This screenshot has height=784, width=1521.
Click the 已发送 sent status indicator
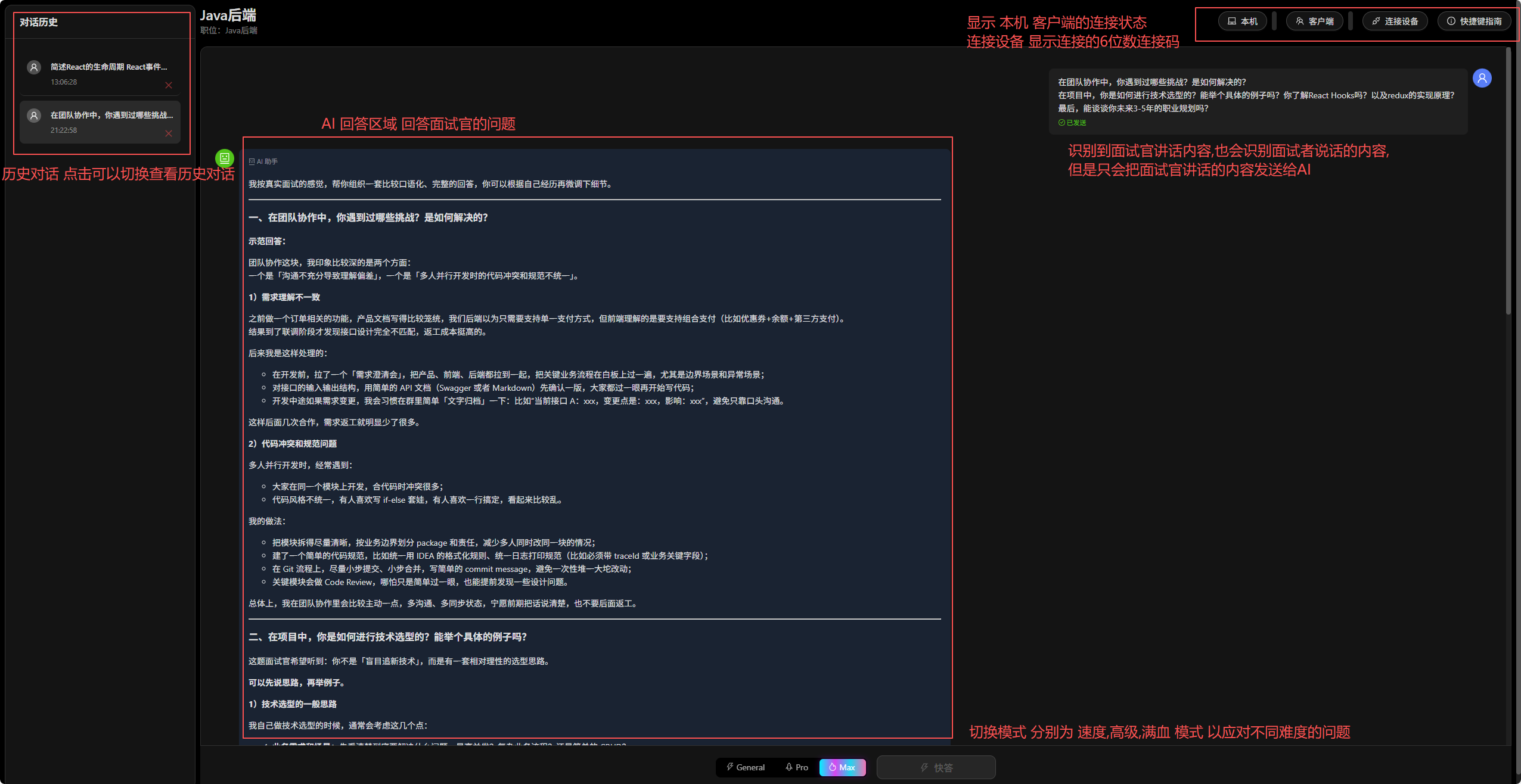1072,123
